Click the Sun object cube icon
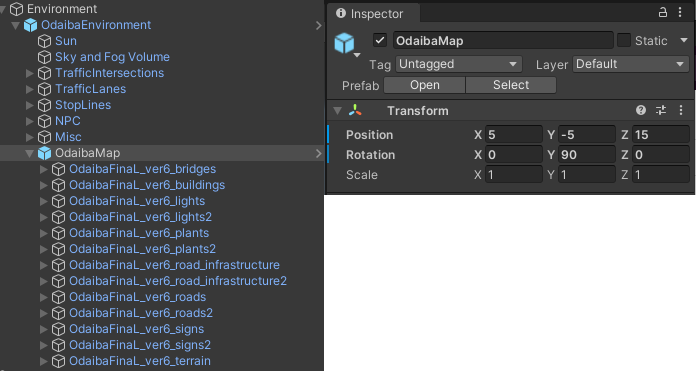 (x=45, y=41)
